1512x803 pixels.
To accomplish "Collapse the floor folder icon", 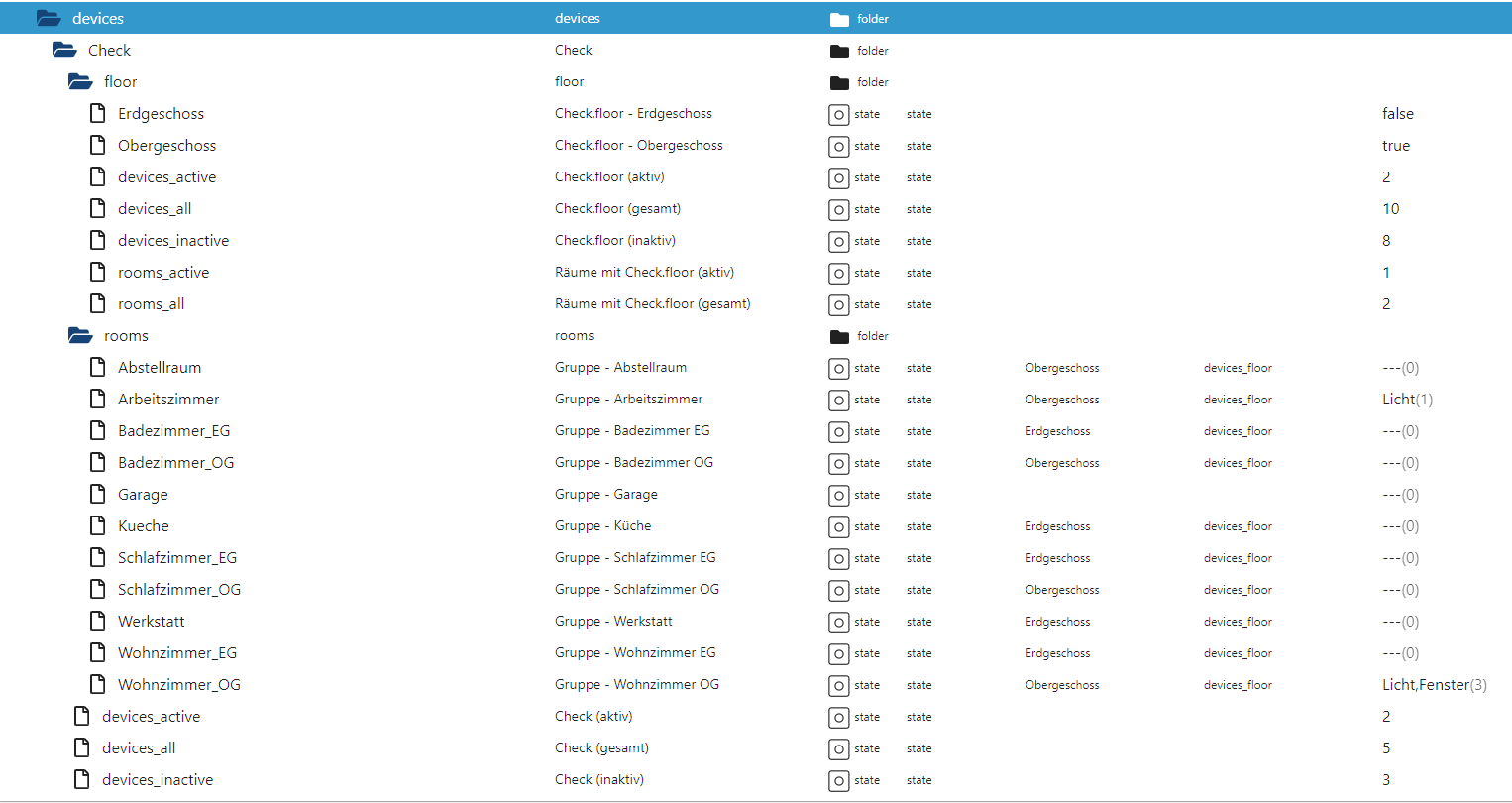I will 80,81.
